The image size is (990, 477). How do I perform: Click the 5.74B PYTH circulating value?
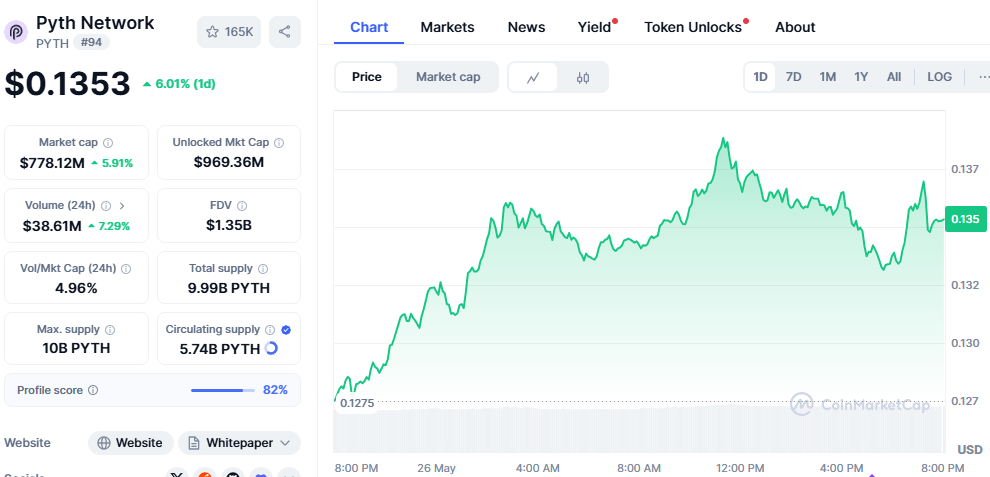tap(220, 349)
